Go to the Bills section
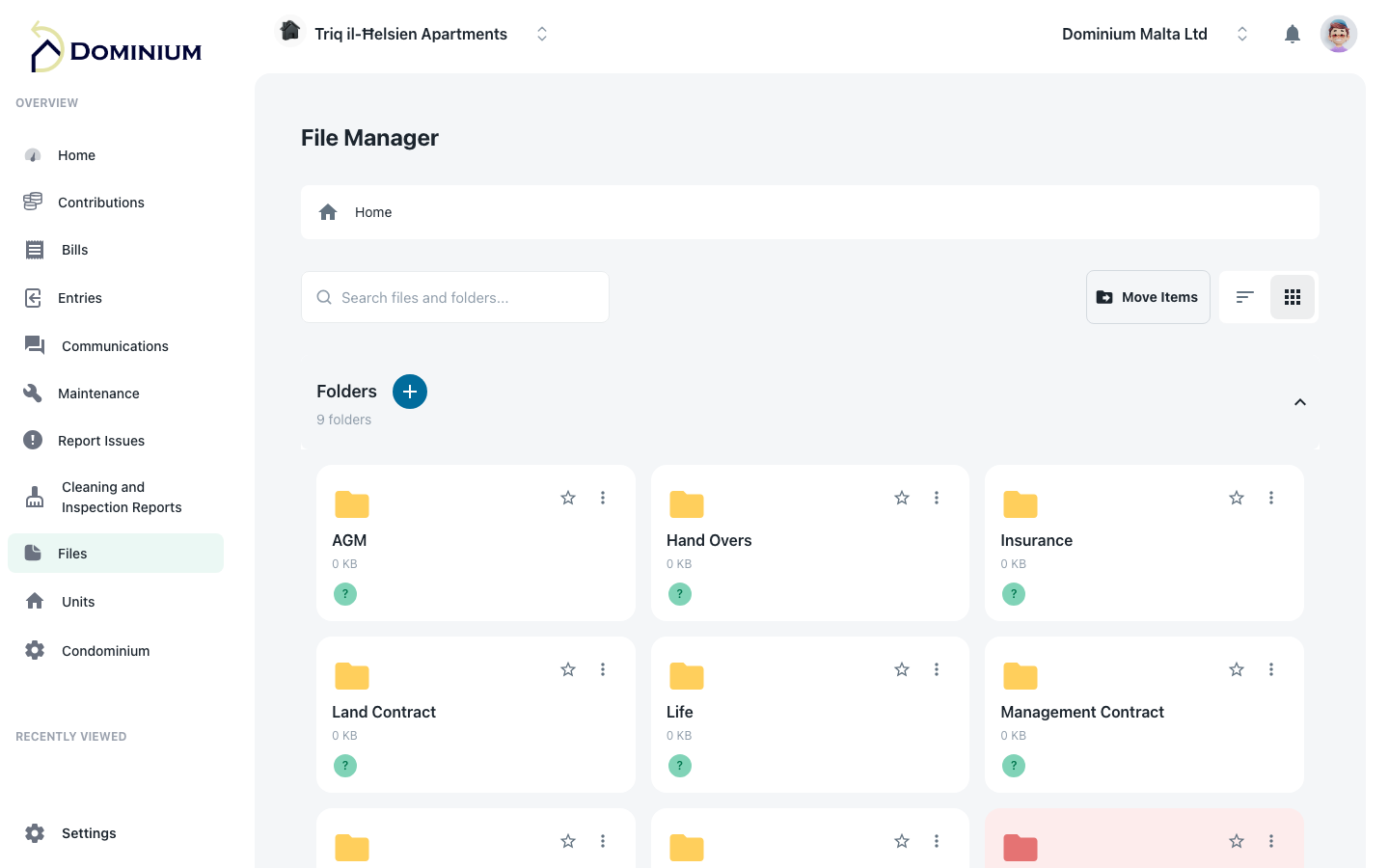 [116, 250]
